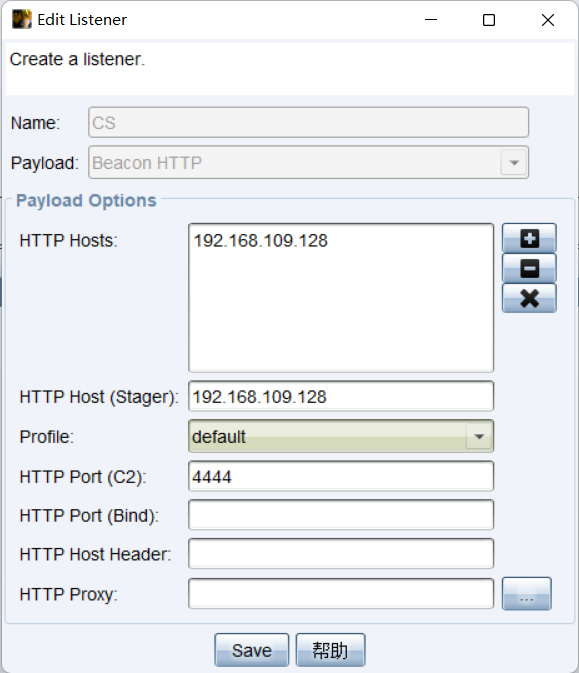Image resolution: width=579 pixels, height=673 pixels.
Task: Add a new HTTP host with plus icon
Action: pos(529,238)
